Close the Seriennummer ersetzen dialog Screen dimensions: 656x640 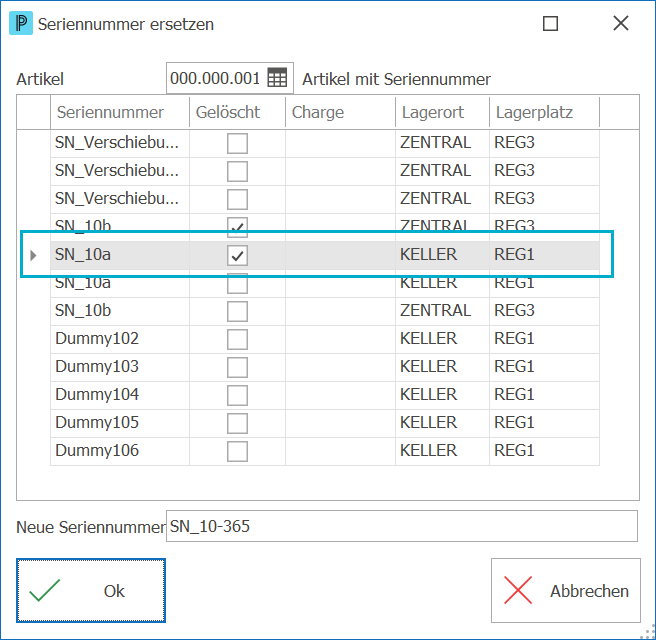621,23
